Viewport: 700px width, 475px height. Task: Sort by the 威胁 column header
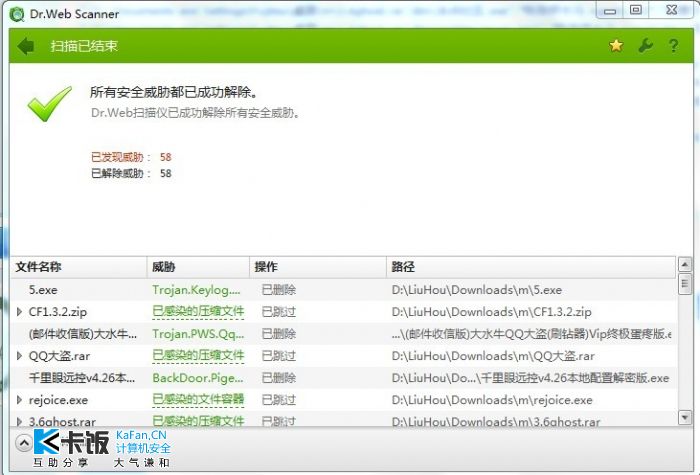click(163, 267)
